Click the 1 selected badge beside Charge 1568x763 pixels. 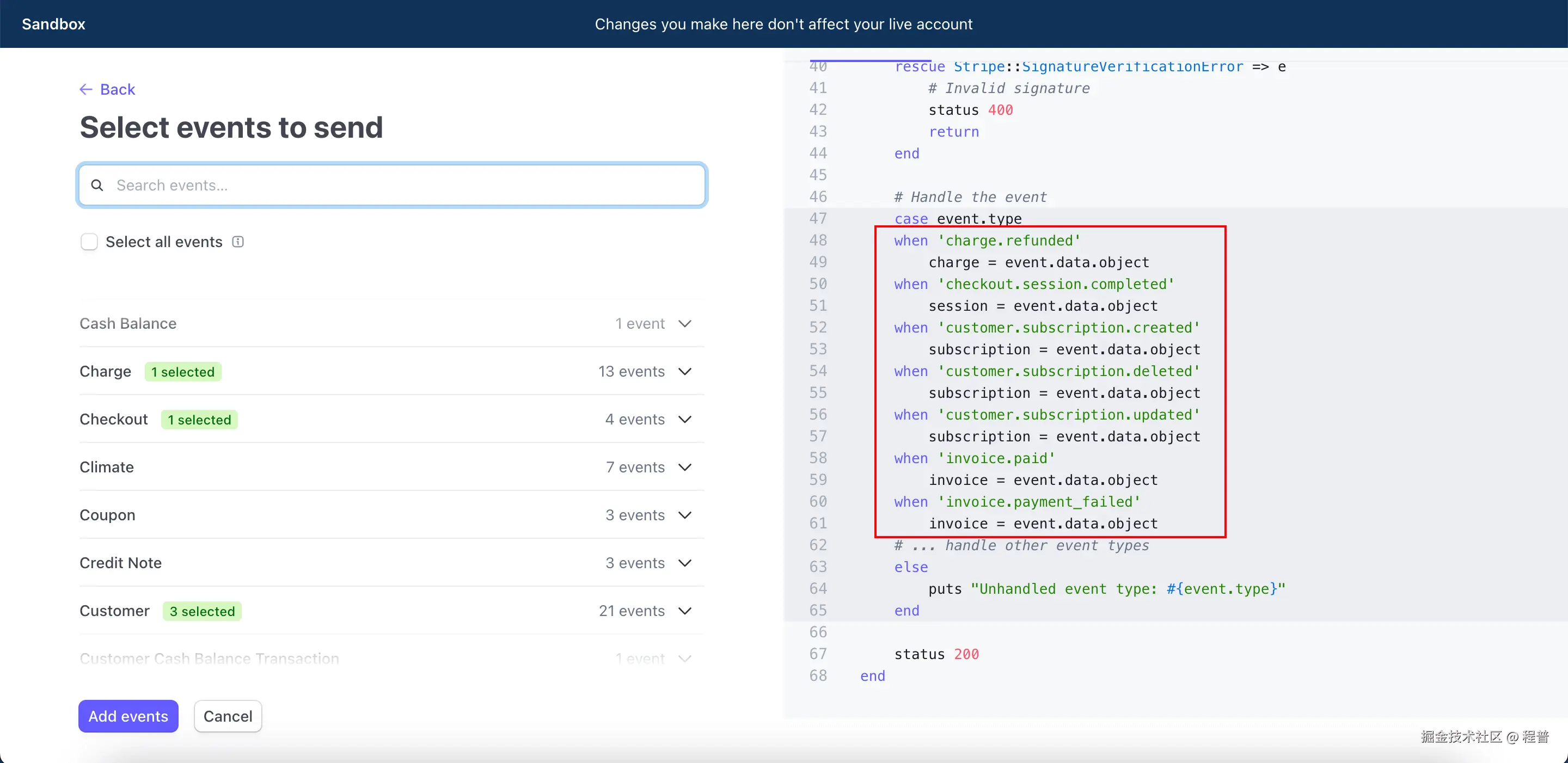(183, 371)
